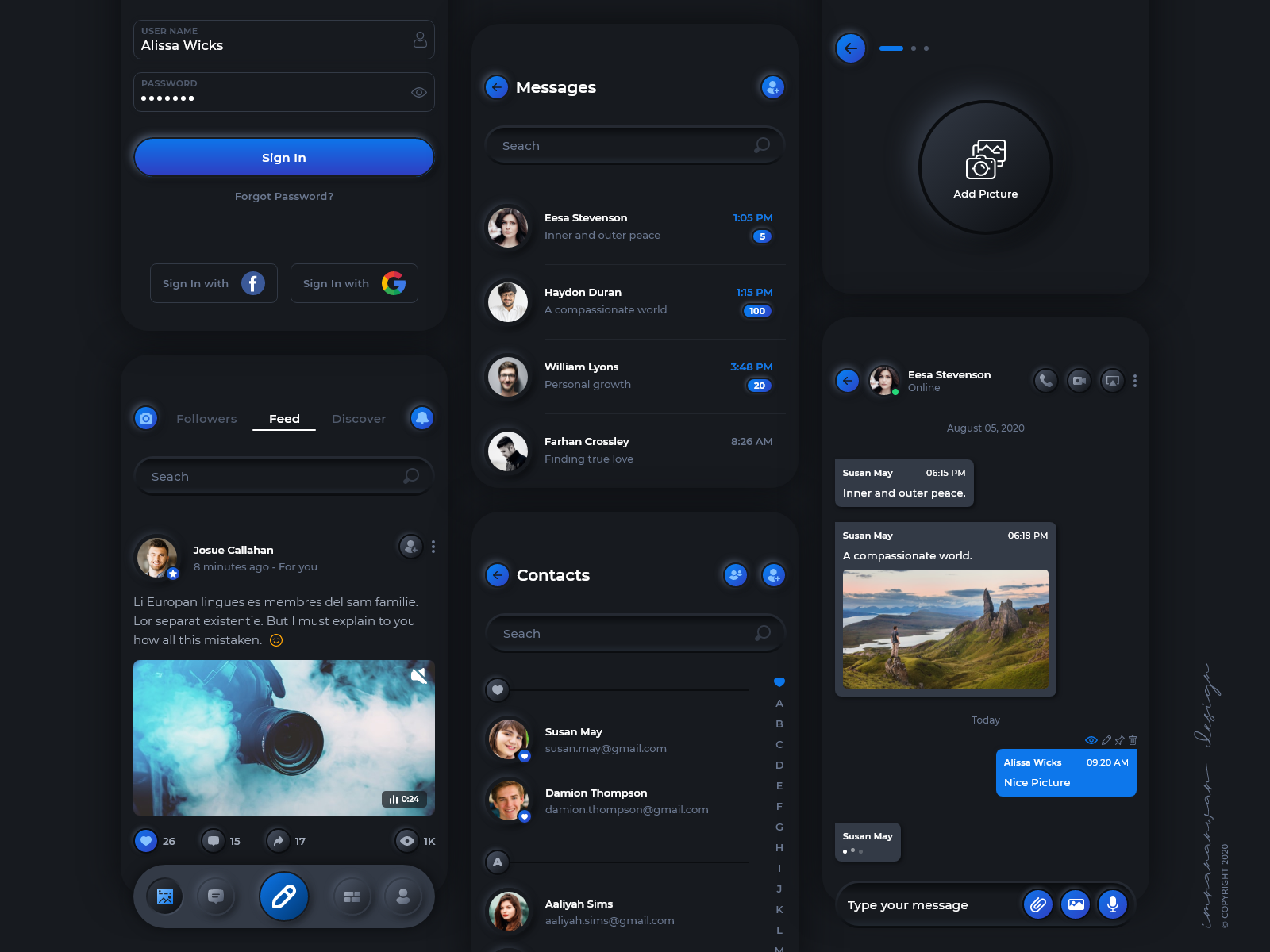The image size is (1270, 952).
Task: Start a new chat via add-contact icon on Messages
Action: [772, 87]
